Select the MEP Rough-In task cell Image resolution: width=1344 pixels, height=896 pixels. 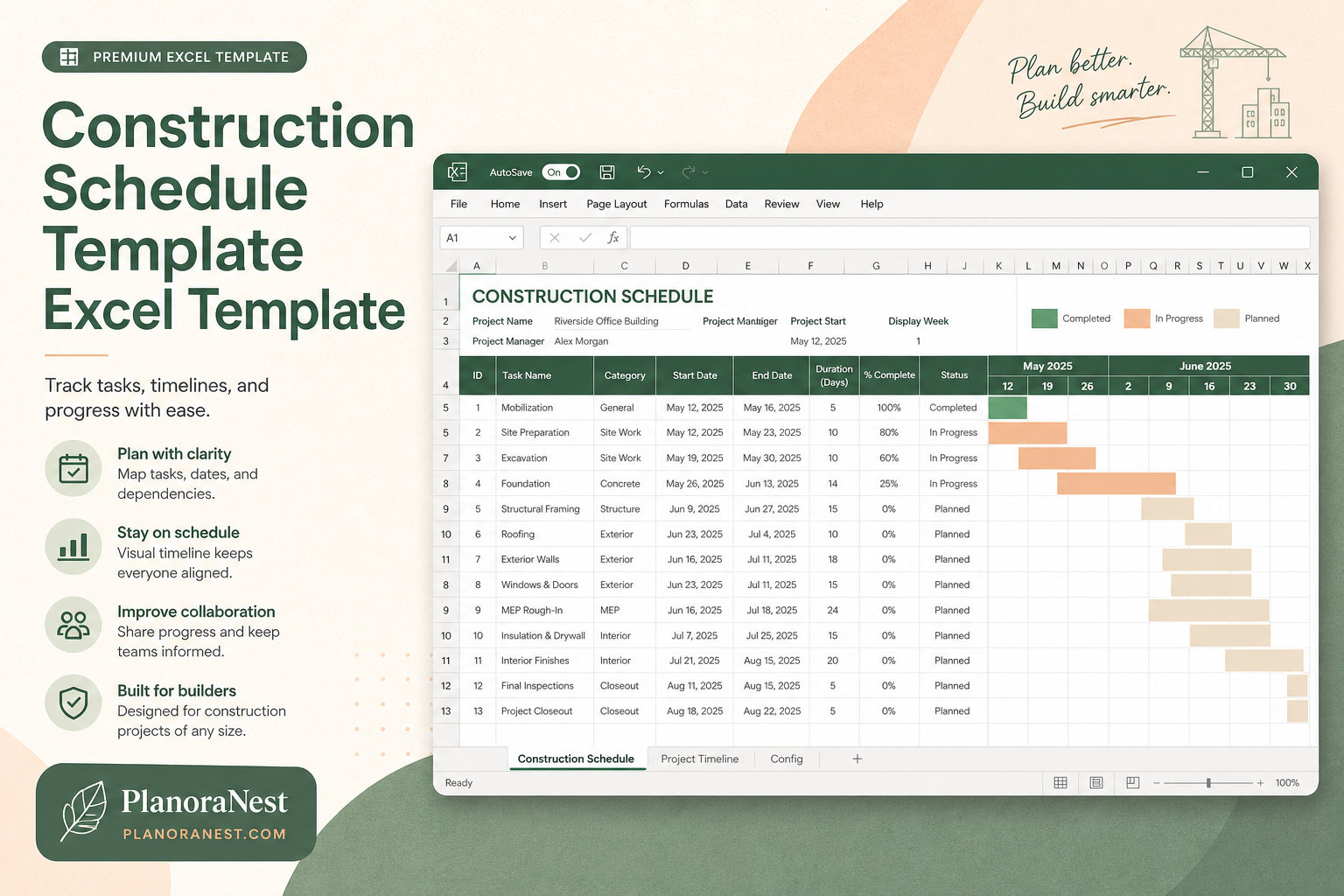point(544,610)
